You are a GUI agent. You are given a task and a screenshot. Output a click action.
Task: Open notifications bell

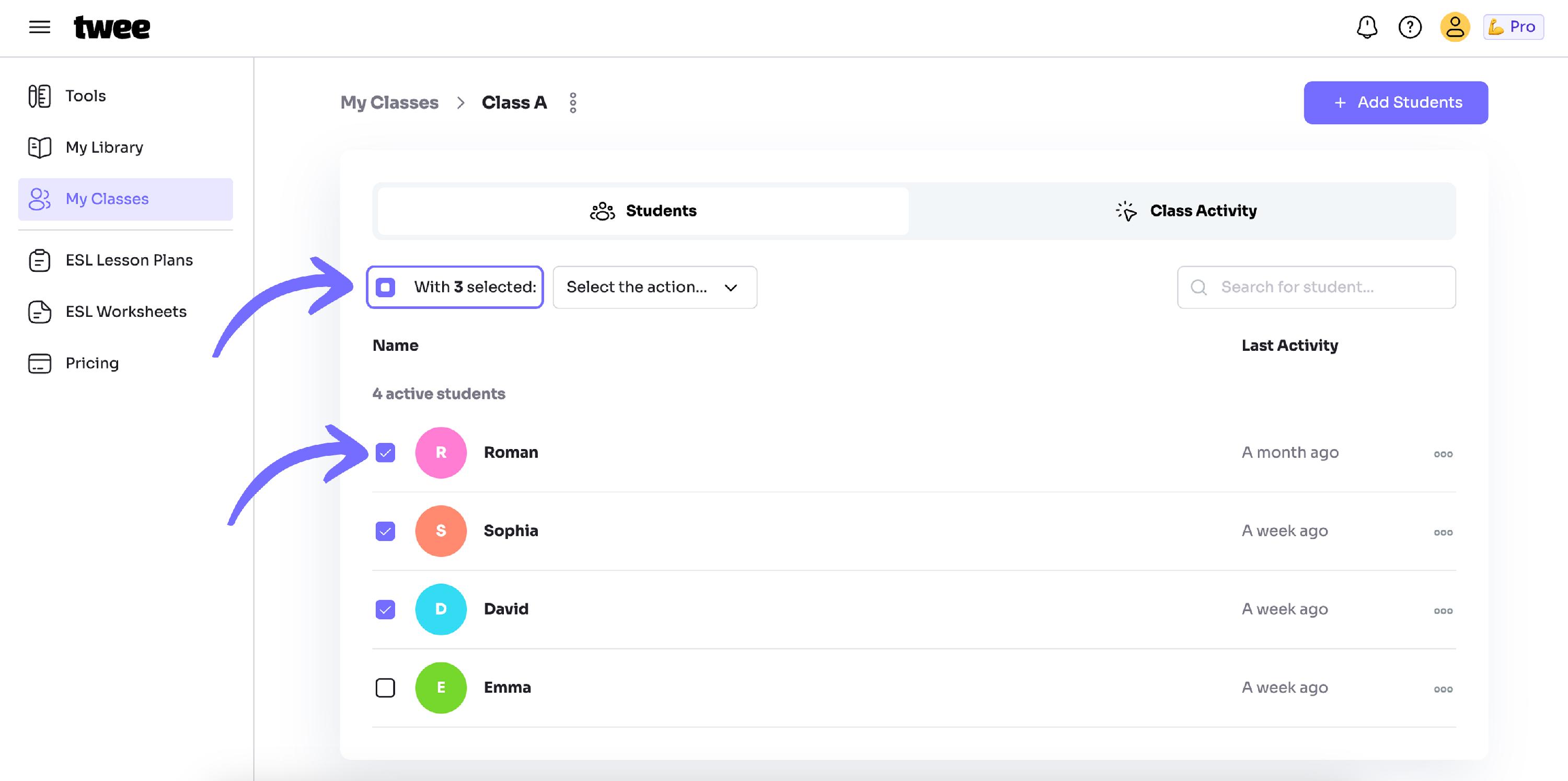point(1367,27)
